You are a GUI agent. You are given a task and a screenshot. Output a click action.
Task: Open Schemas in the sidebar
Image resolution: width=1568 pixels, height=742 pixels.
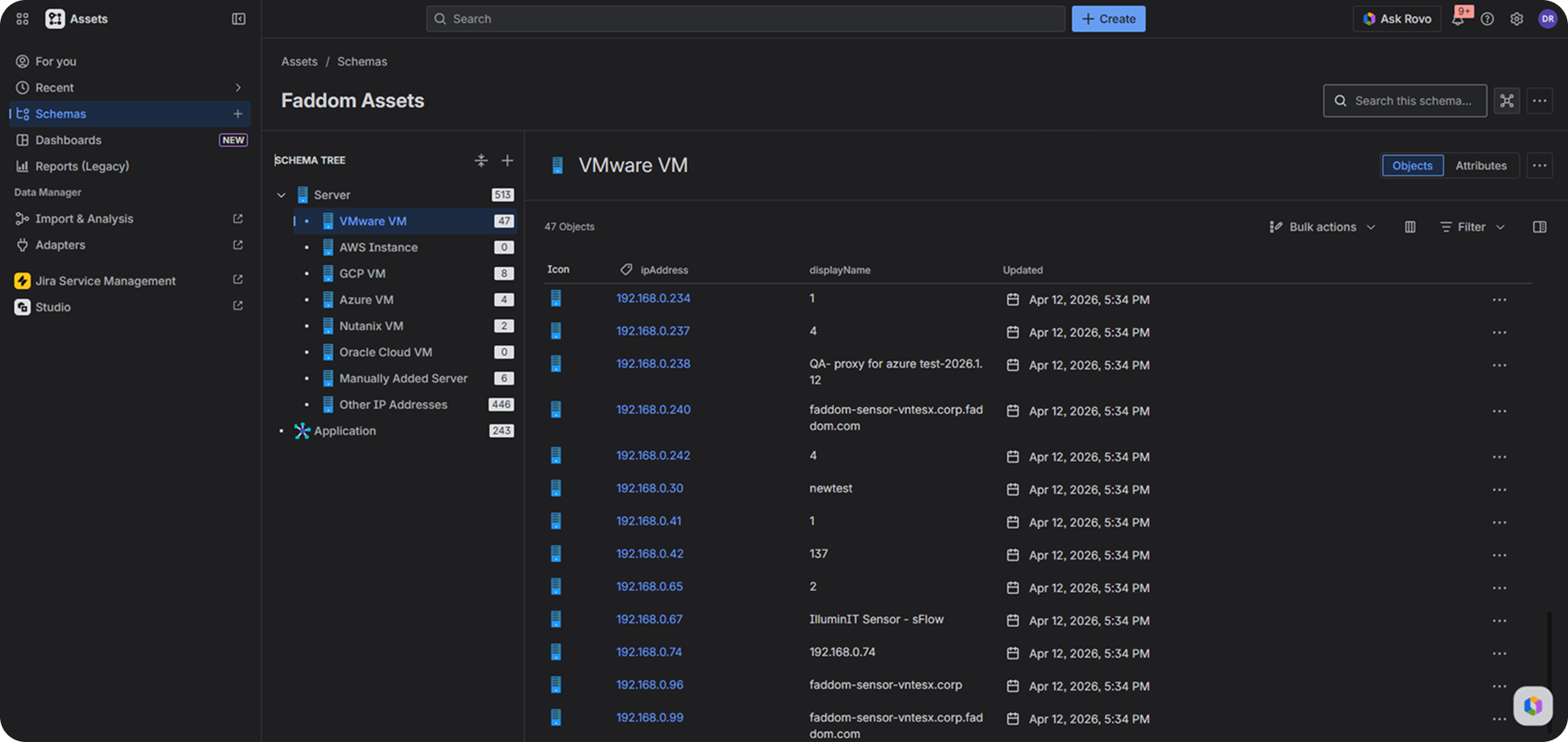(130, 113)
